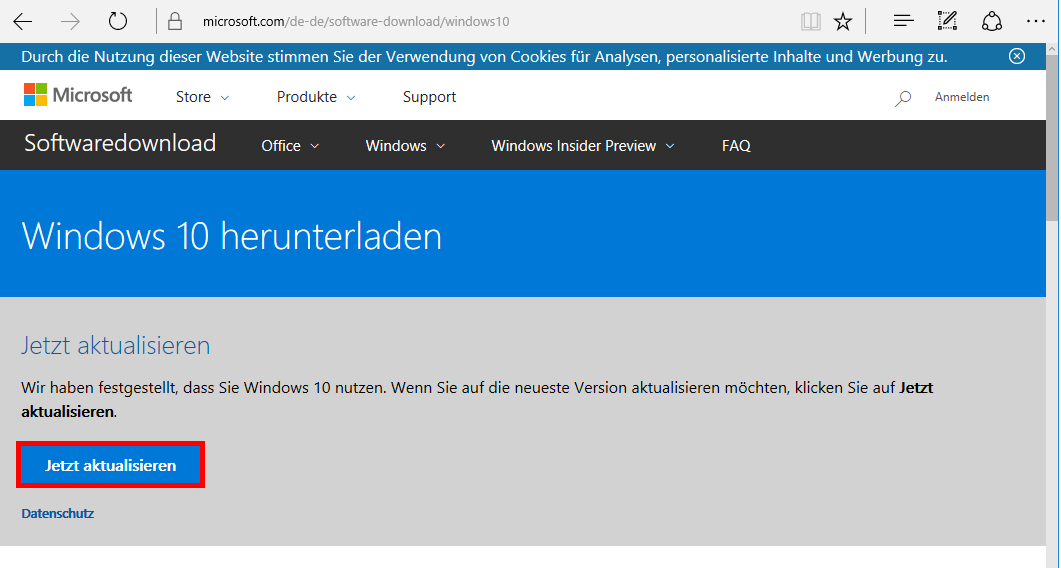The width and height of the screenshot is (1061, 568).
Task: Click the Share icon in toolbar
Action: (x=991, y=22)
